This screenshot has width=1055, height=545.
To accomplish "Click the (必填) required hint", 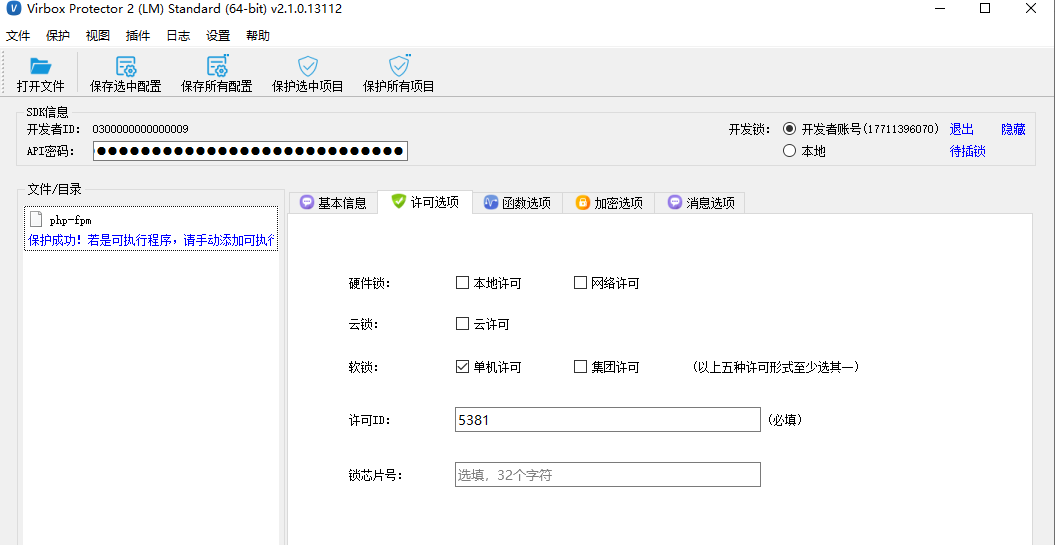I will click(785, 420).
